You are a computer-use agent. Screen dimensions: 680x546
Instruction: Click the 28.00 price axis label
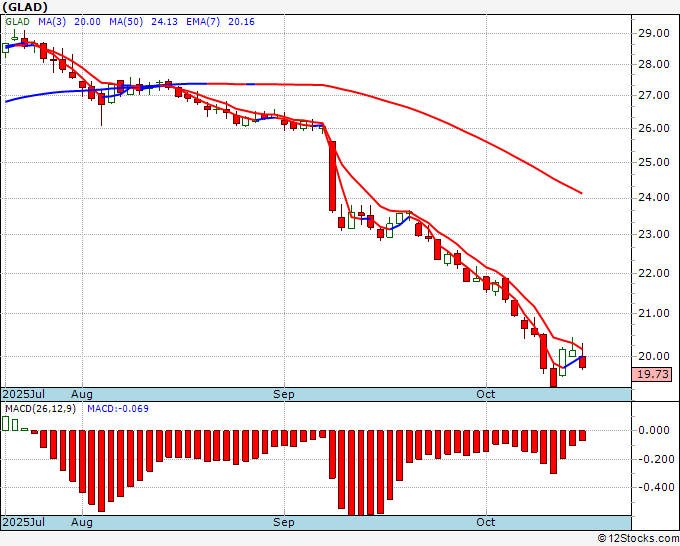(653, 64)
